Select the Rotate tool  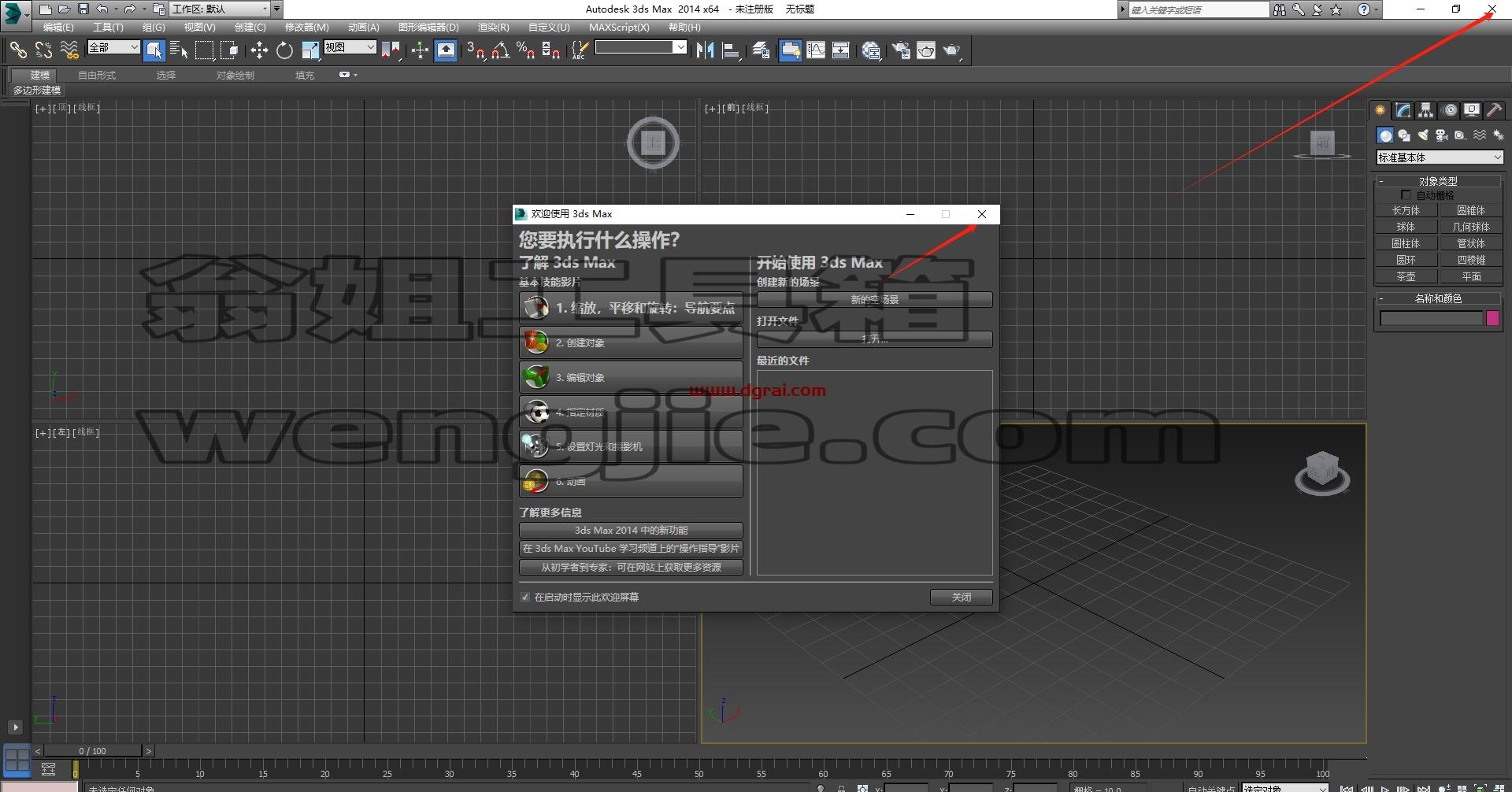284,50
